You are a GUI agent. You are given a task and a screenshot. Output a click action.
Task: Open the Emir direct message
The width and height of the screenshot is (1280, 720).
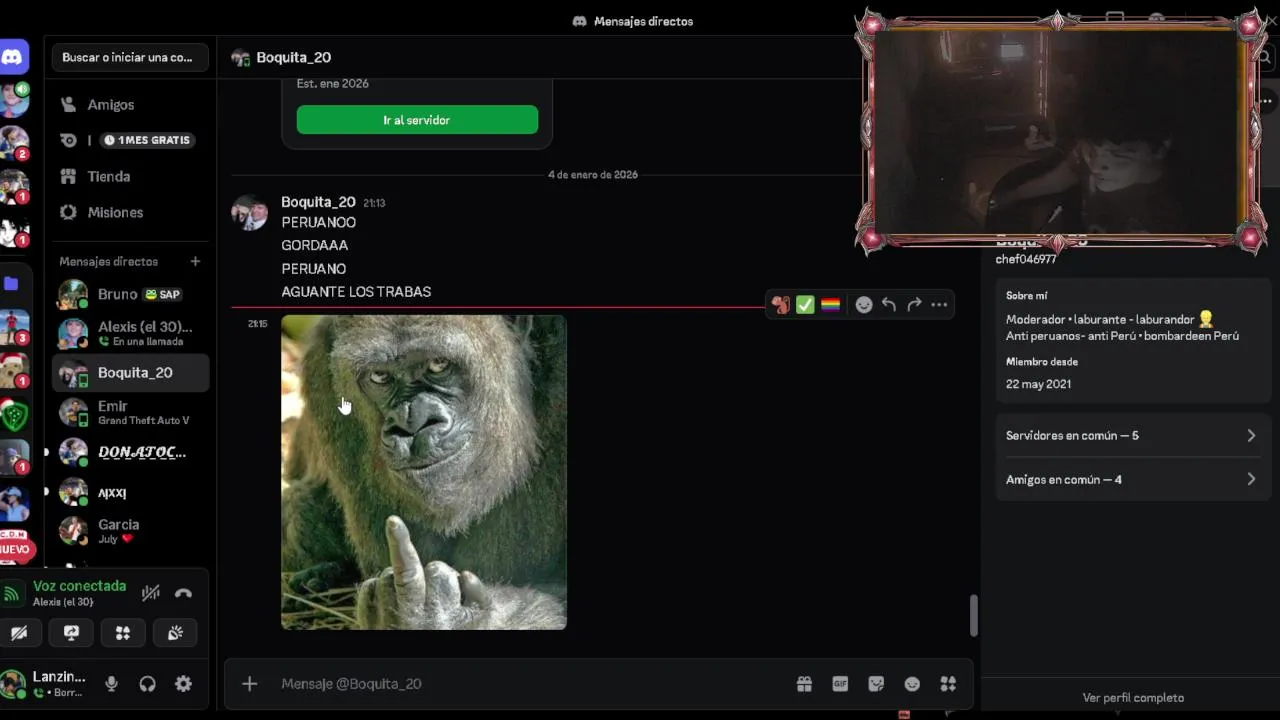tap(130, 412)
